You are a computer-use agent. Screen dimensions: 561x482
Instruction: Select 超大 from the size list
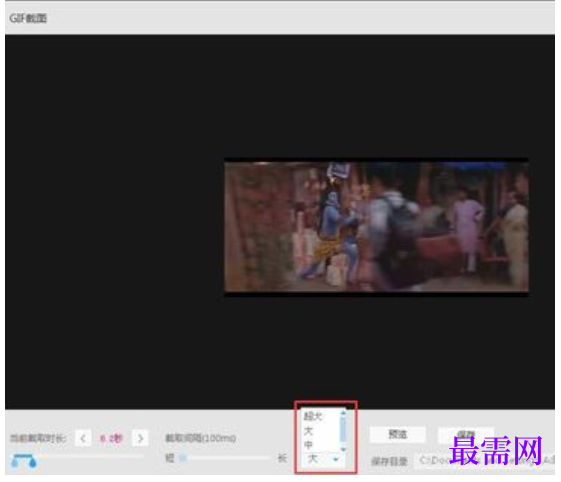313,416
